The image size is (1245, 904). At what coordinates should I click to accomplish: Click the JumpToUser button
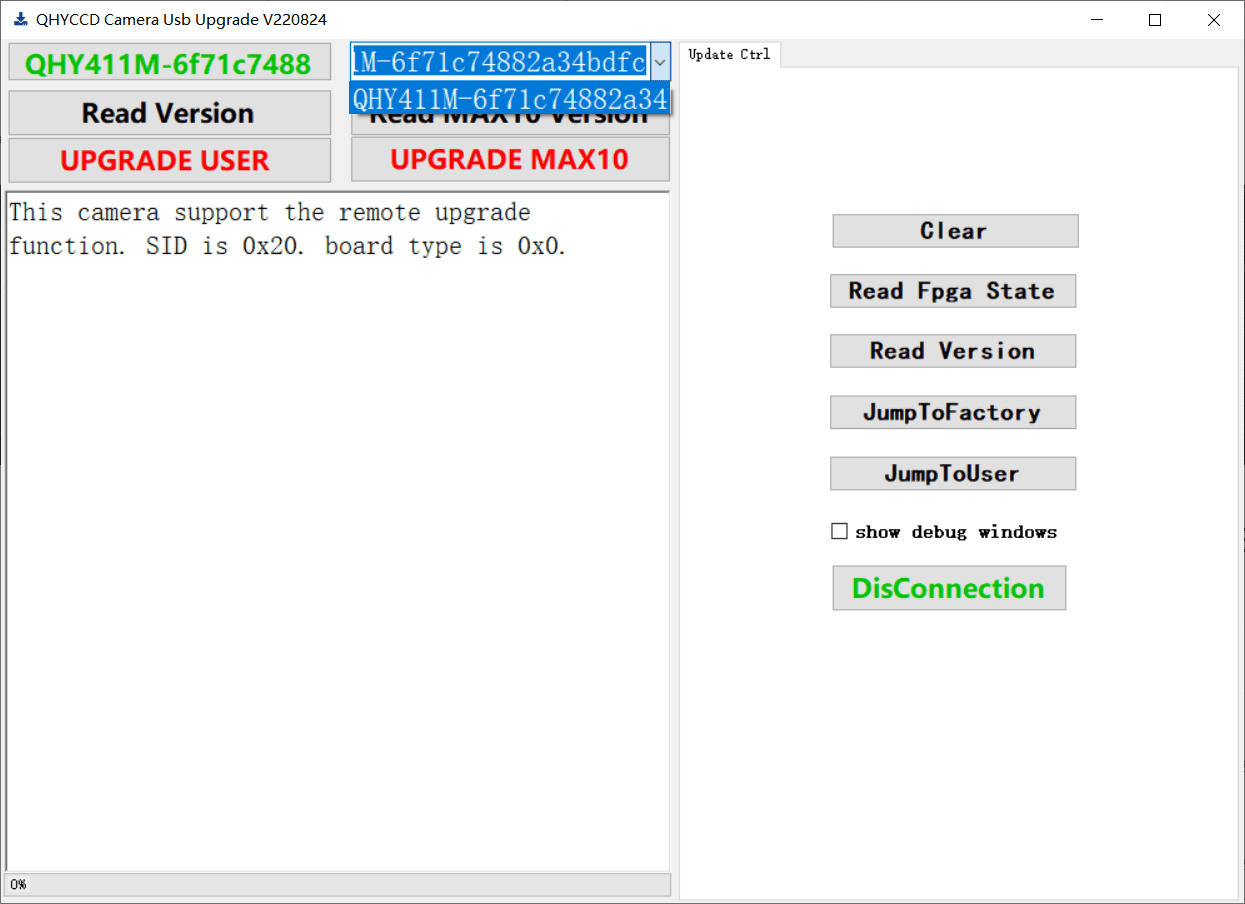[953, 473]
